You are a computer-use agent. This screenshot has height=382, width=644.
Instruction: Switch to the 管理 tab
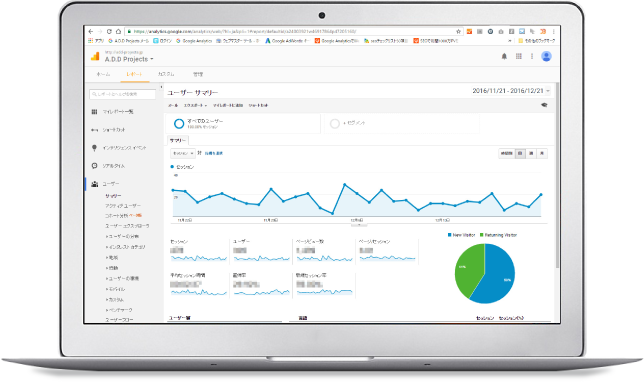point(198,74)
